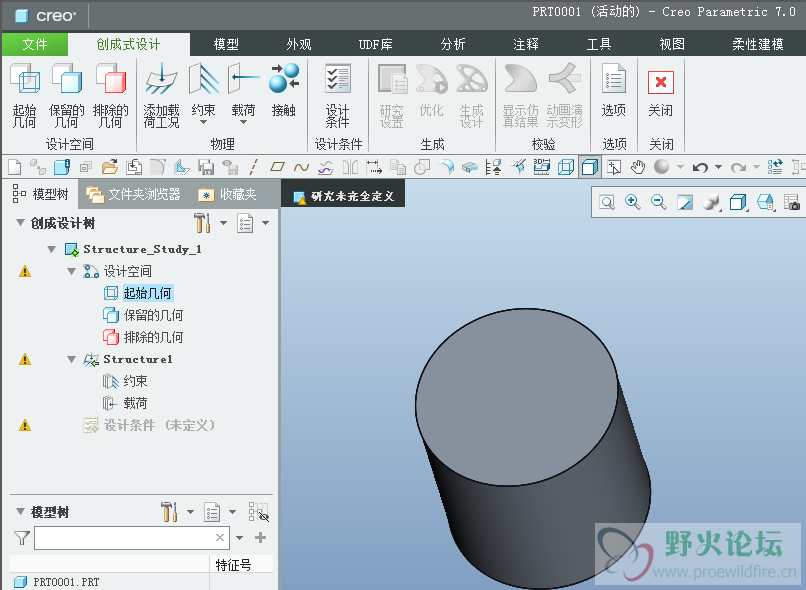This screenshot has height=590, width=806.
Task: Switch to the 柔性建模 ribbon tab
Action: tap(758, 44)
